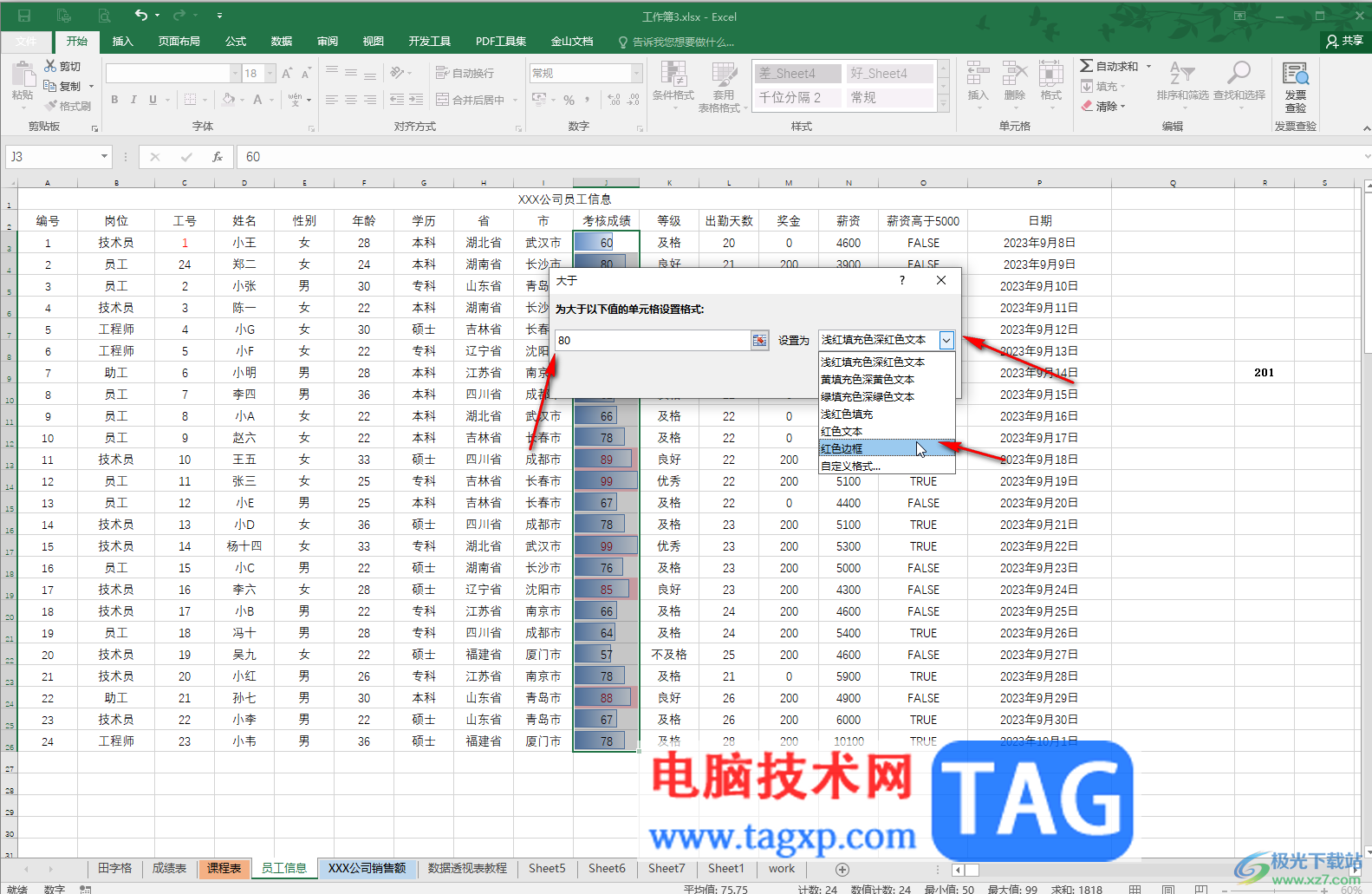Image resolution: width=1372 pixels, height=894 pixels.
Task: Toggle middle vertical alignment
Action: click(x=351, y=72)
